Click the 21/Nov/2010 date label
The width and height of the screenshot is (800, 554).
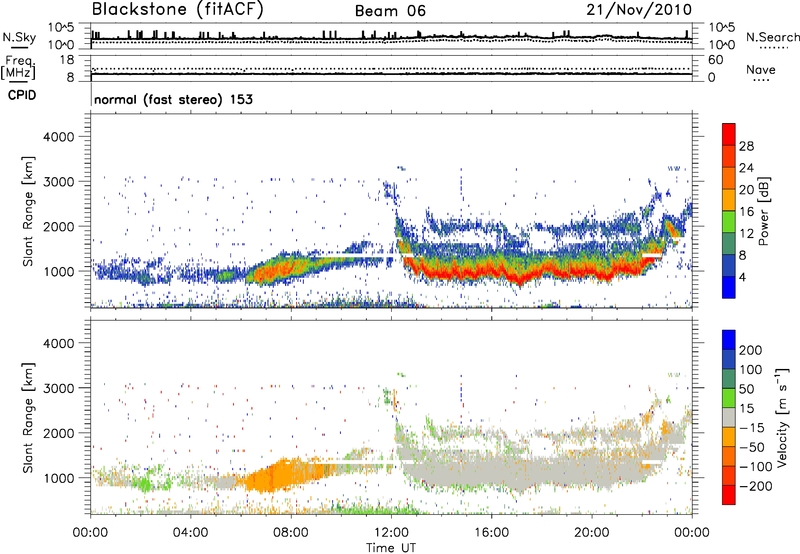click(639, 10)
